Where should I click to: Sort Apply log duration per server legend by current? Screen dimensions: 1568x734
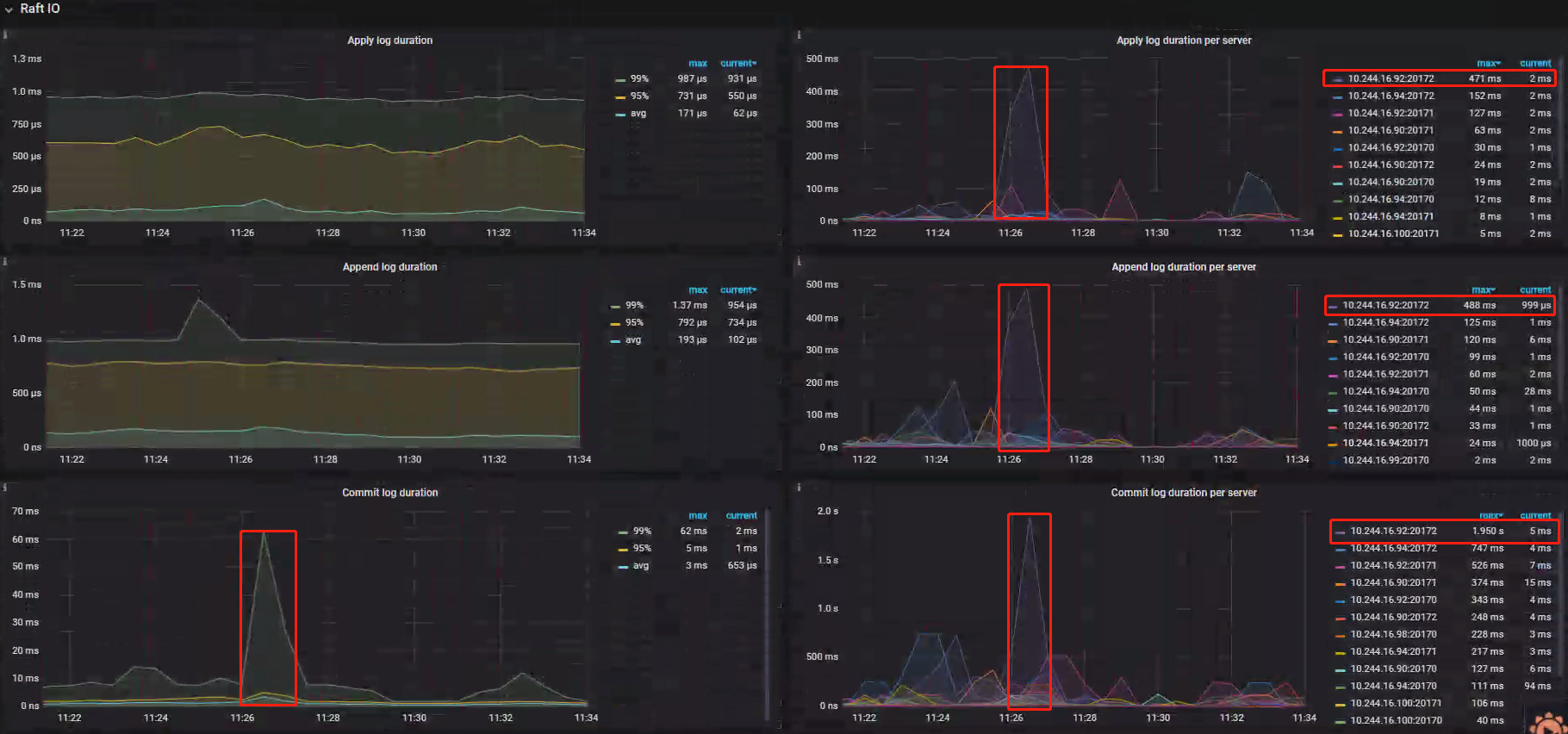[1535, 64]
